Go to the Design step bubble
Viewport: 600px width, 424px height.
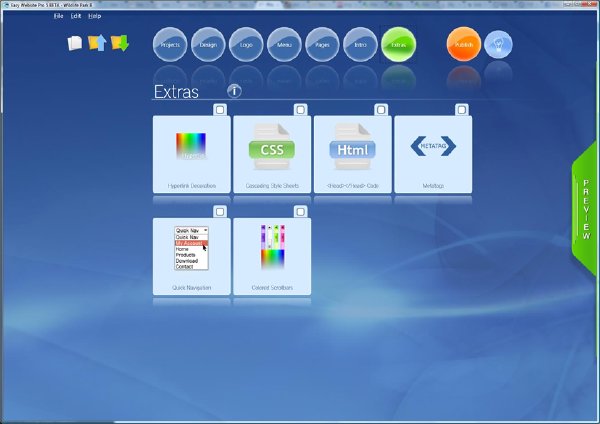(208, 44)
